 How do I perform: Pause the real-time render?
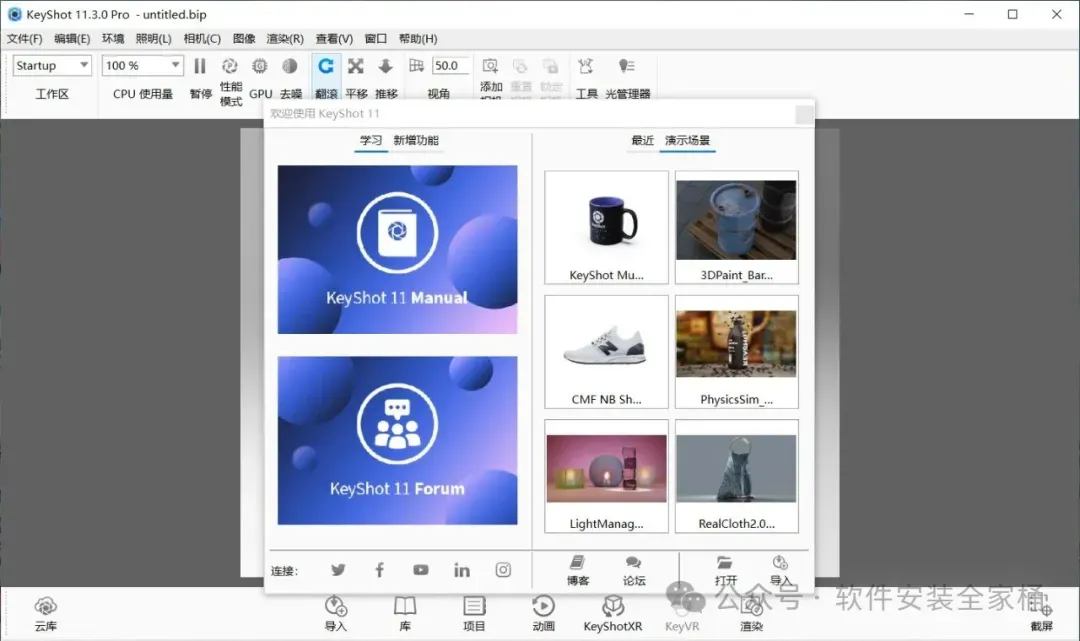coord(200,66)
